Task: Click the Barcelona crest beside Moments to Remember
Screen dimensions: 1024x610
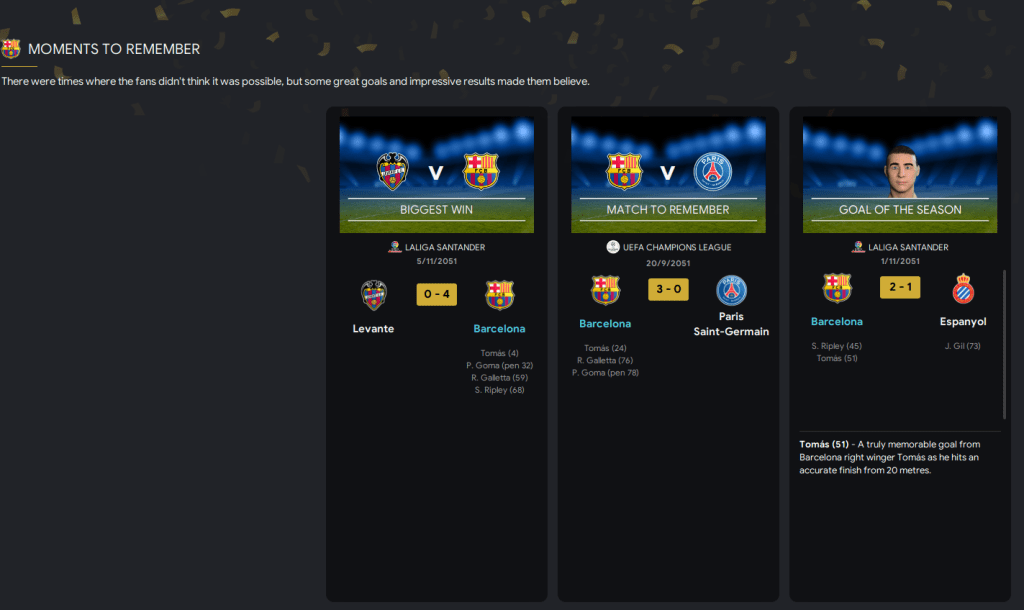Action: pos(10,49)
